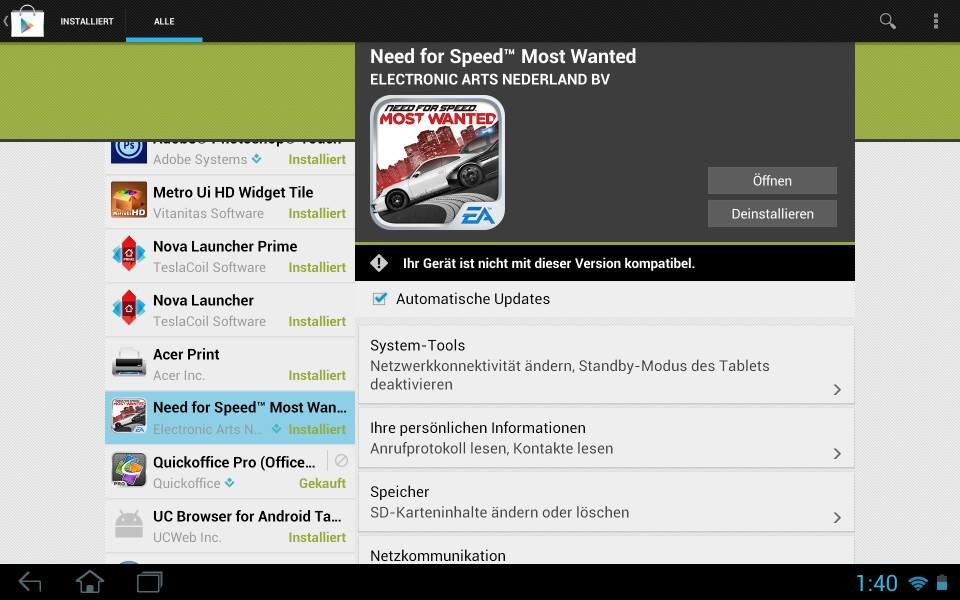This screenshot has height=600, width=960.
Task: Expand Ihre persönlichen Informationen chevron
Action: click(x=837, y=454)
